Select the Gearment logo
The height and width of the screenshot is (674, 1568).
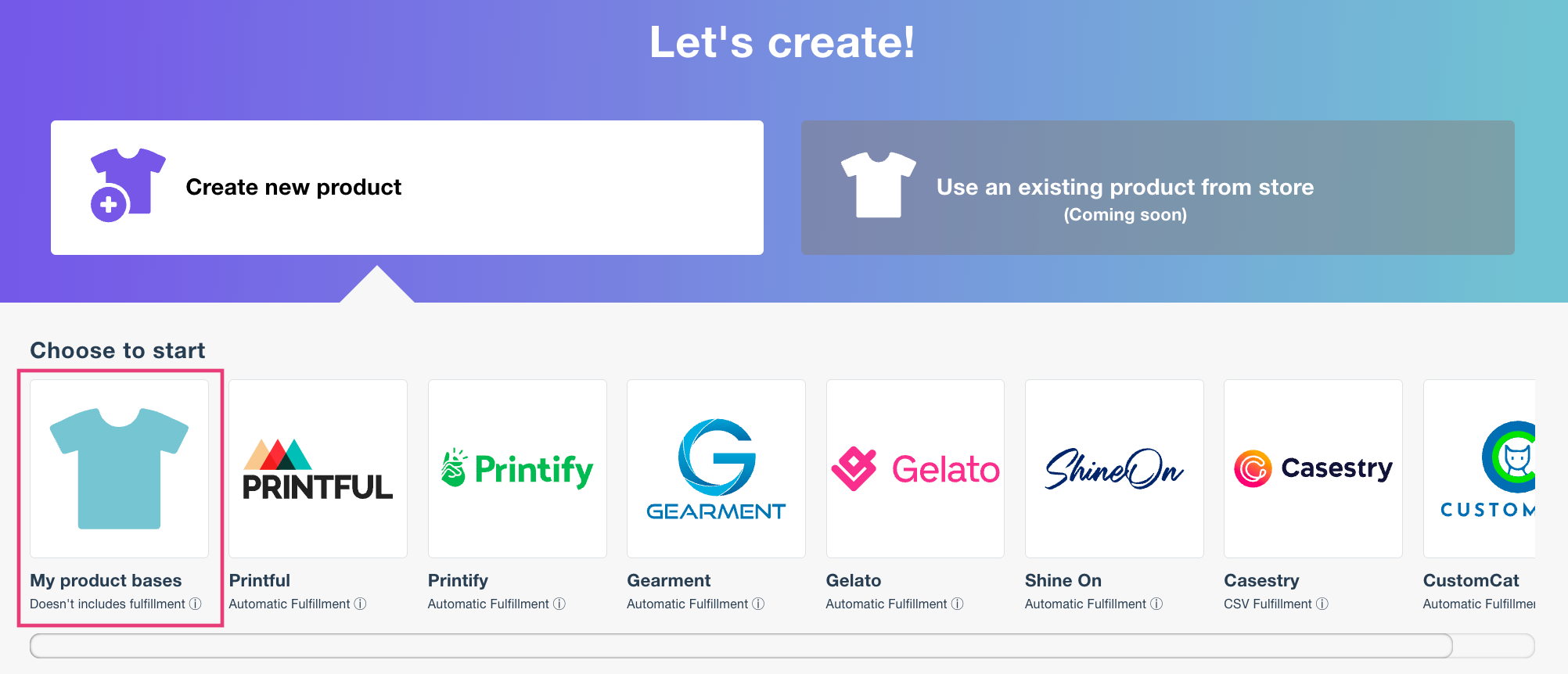point(715,469)
